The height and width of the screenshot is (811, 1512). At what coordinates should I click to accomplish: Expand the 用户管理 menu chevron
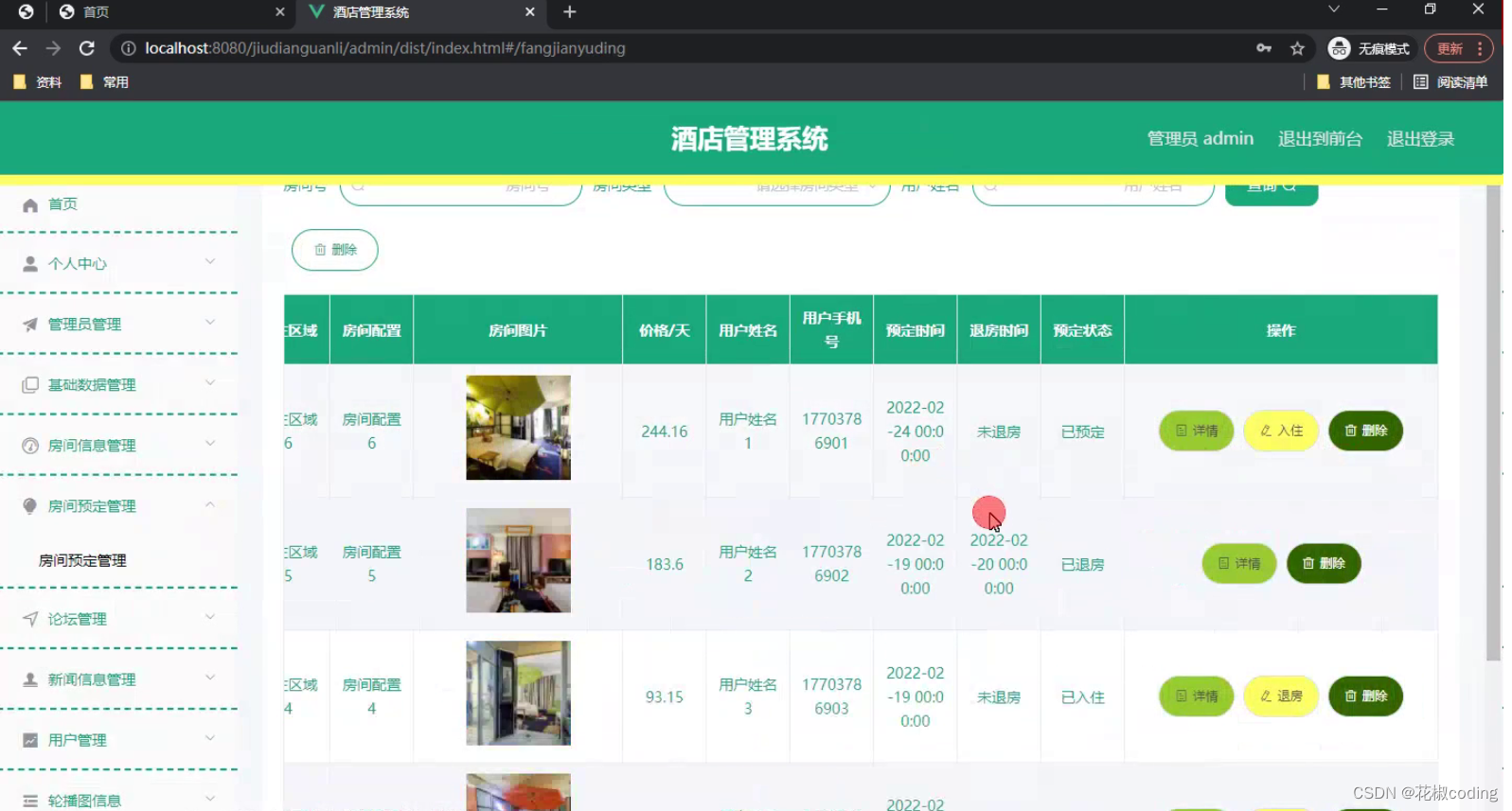click(210, 738)
